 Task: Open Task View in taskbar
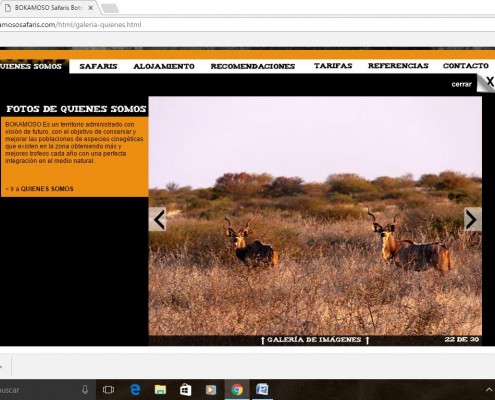108,389
